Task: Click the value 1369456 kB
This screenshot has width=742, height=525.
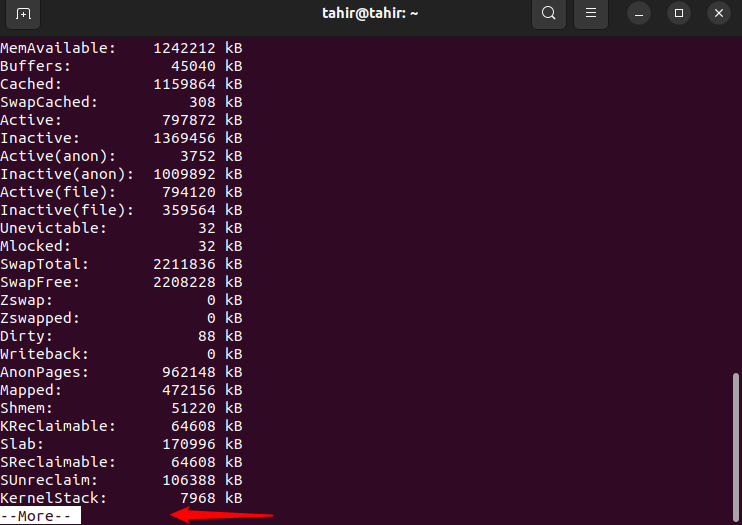Action: tap(198, 138)
